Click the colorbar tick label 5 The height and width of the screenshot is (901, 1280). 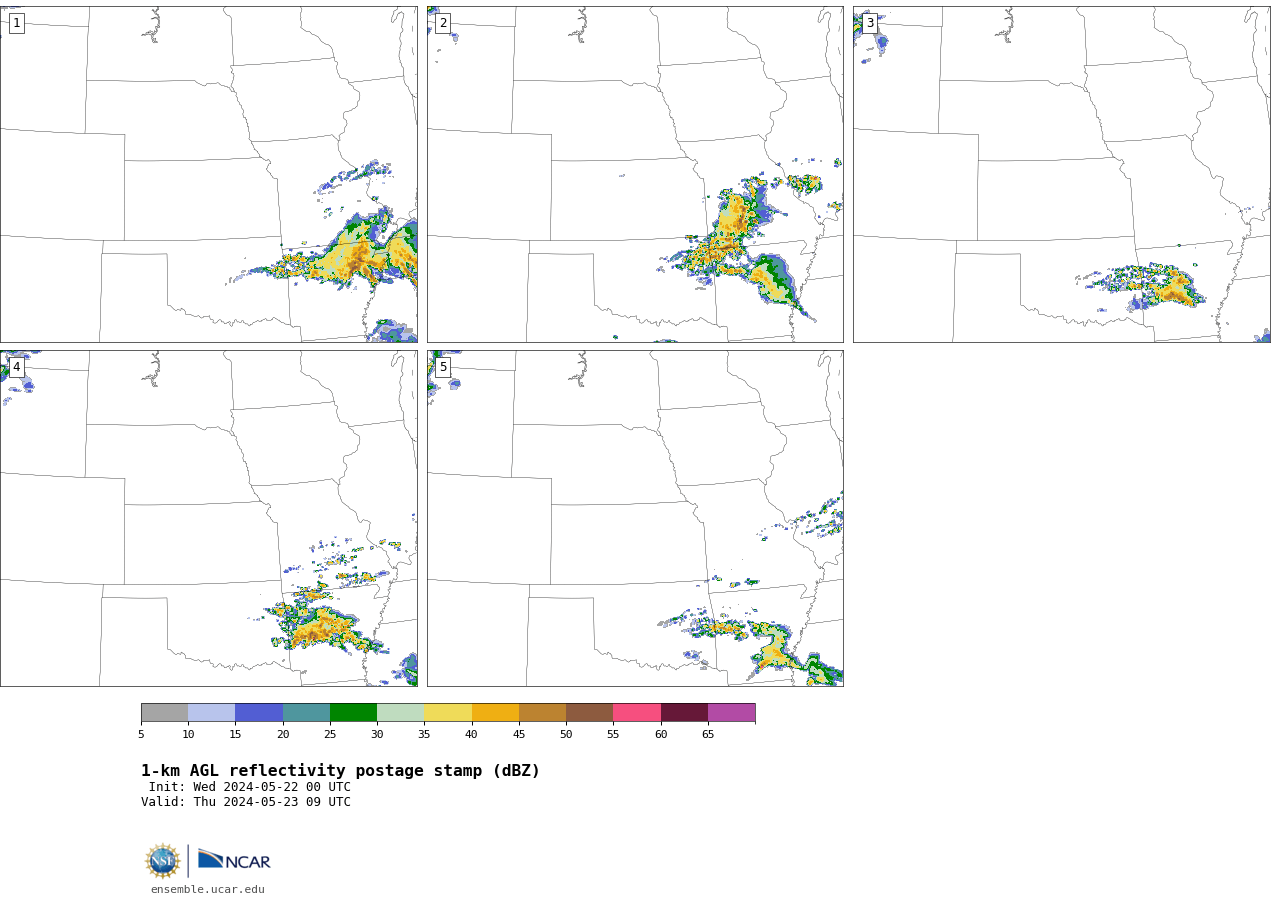(141, 735)
